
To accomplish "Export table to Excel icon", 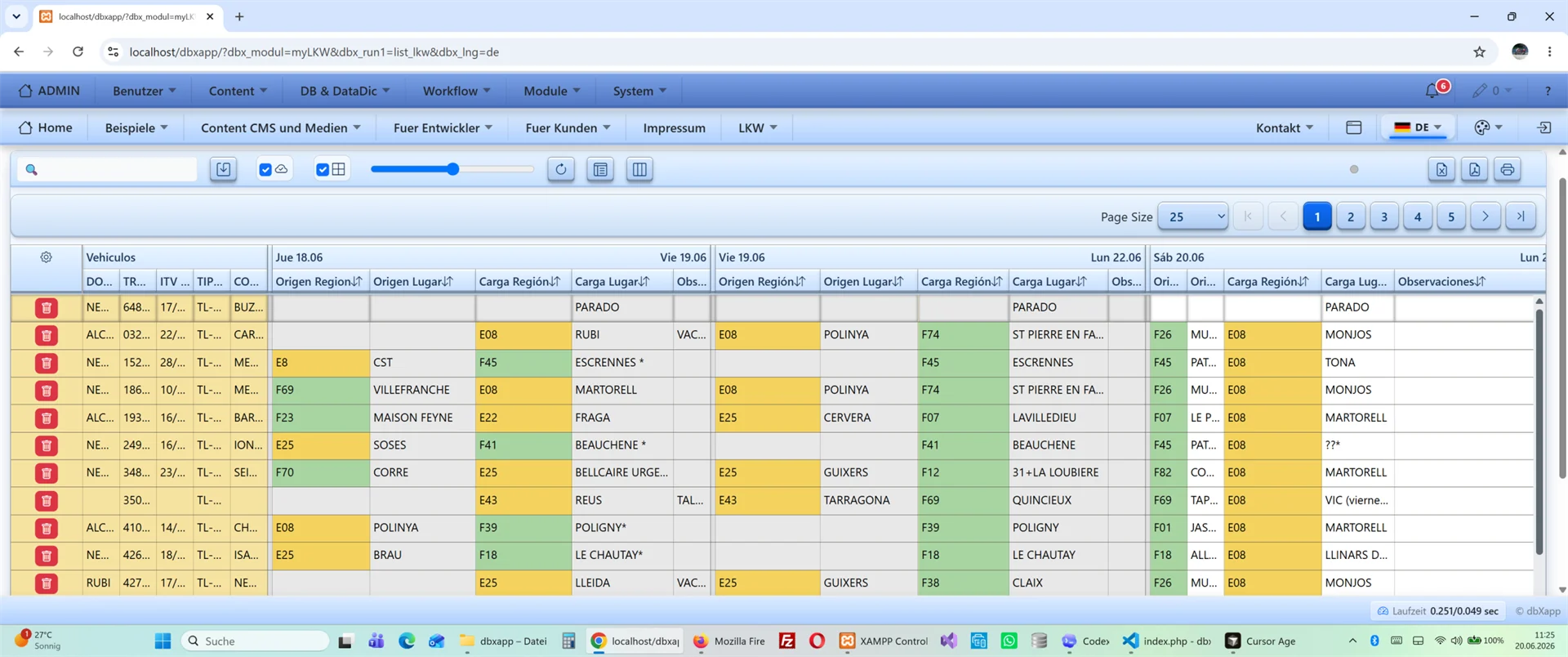I will pos(1441,169).
